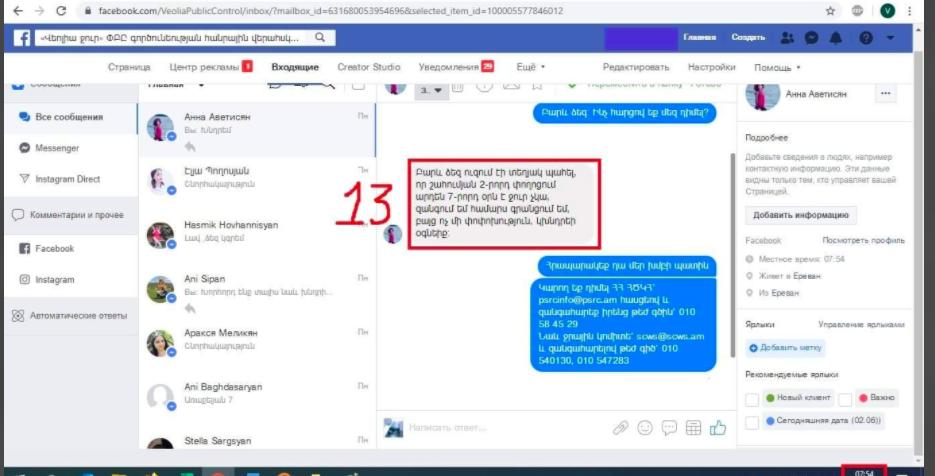Click Редактировать link
The height and width of the screenshot is (476, 935).
tap(636, 67)
